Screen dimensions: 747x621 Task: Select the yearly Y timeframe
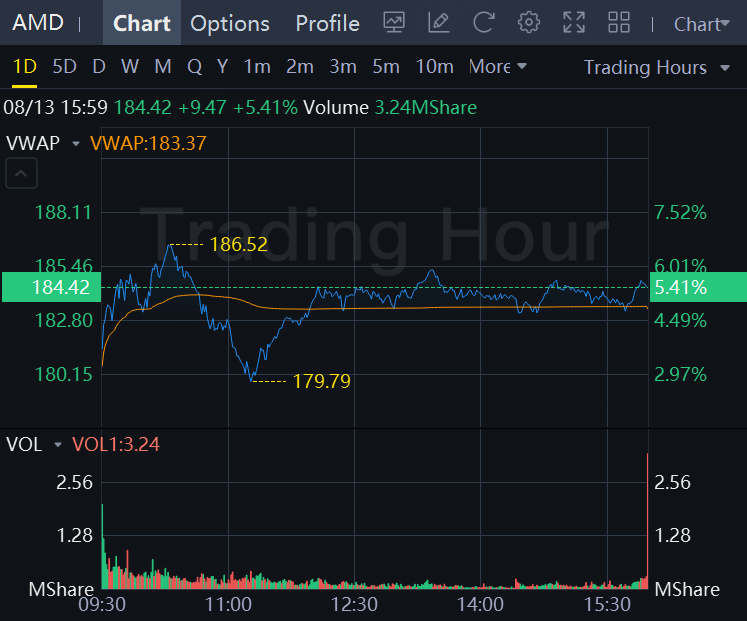coord(222,67)
